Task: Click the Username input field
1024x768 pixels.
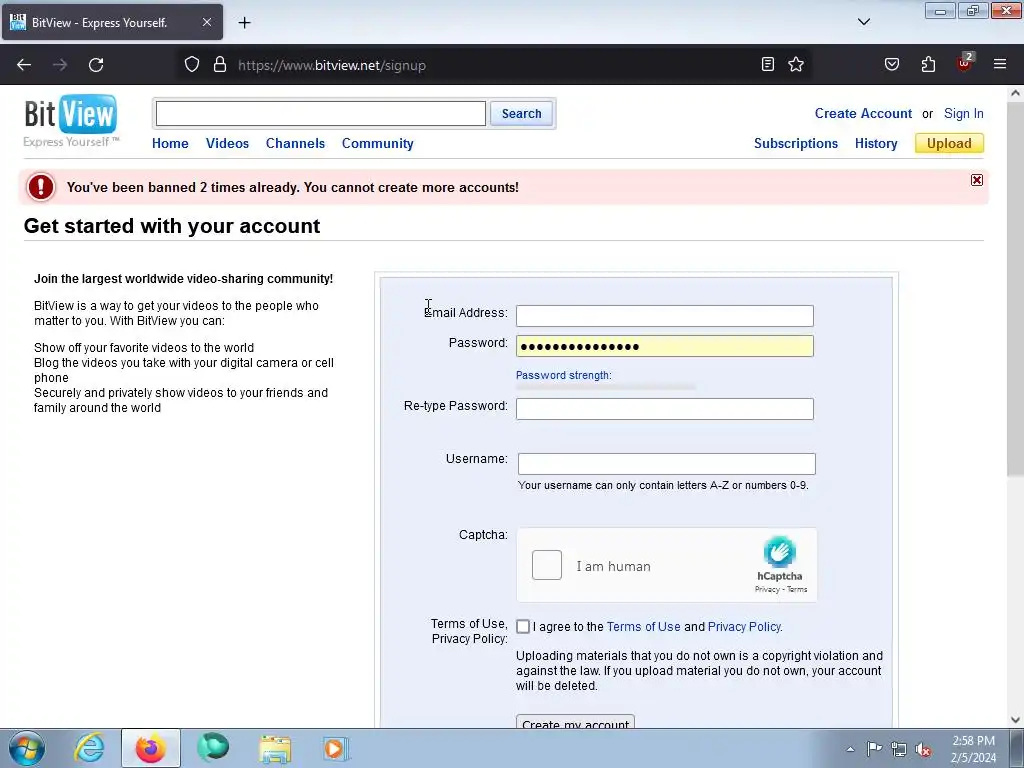Action: click(666, 464)
